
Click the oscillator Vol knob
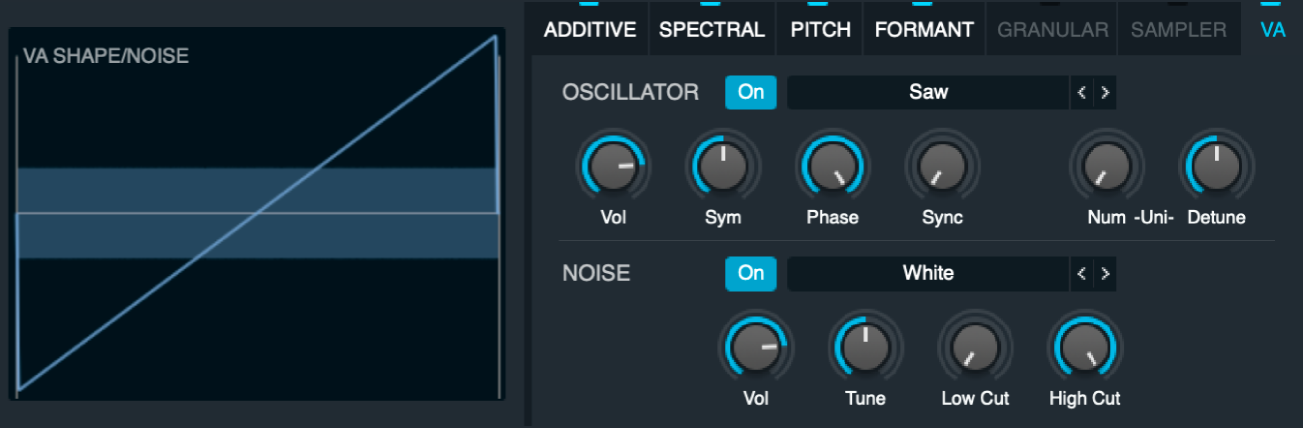[613, 166]
